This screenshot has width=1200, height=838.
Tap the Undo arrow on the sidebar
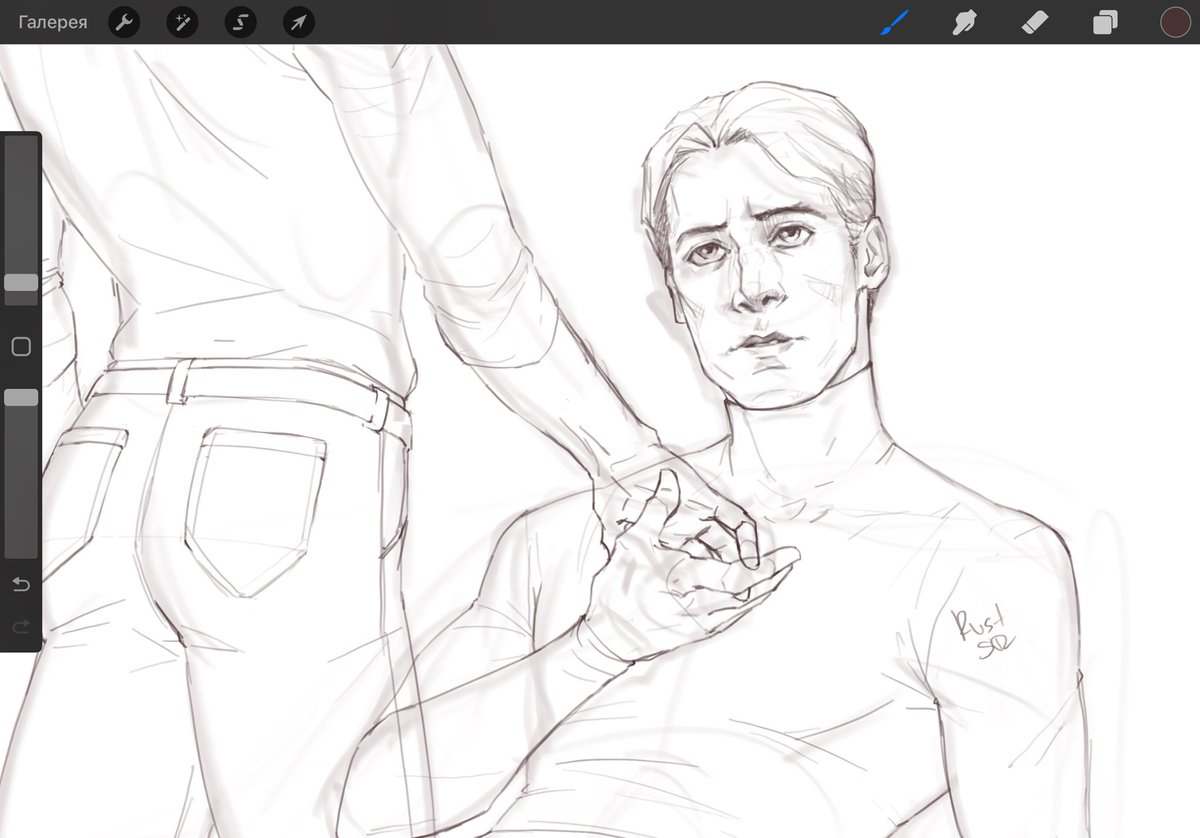point(21,585)
